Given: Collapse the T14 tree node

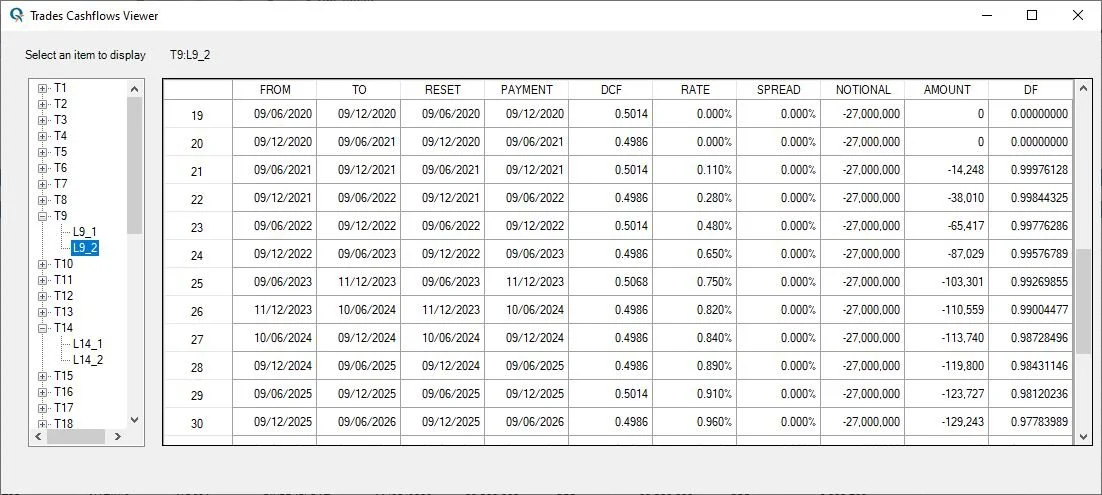Looking at the screenshot, I should tap(42, 328).
